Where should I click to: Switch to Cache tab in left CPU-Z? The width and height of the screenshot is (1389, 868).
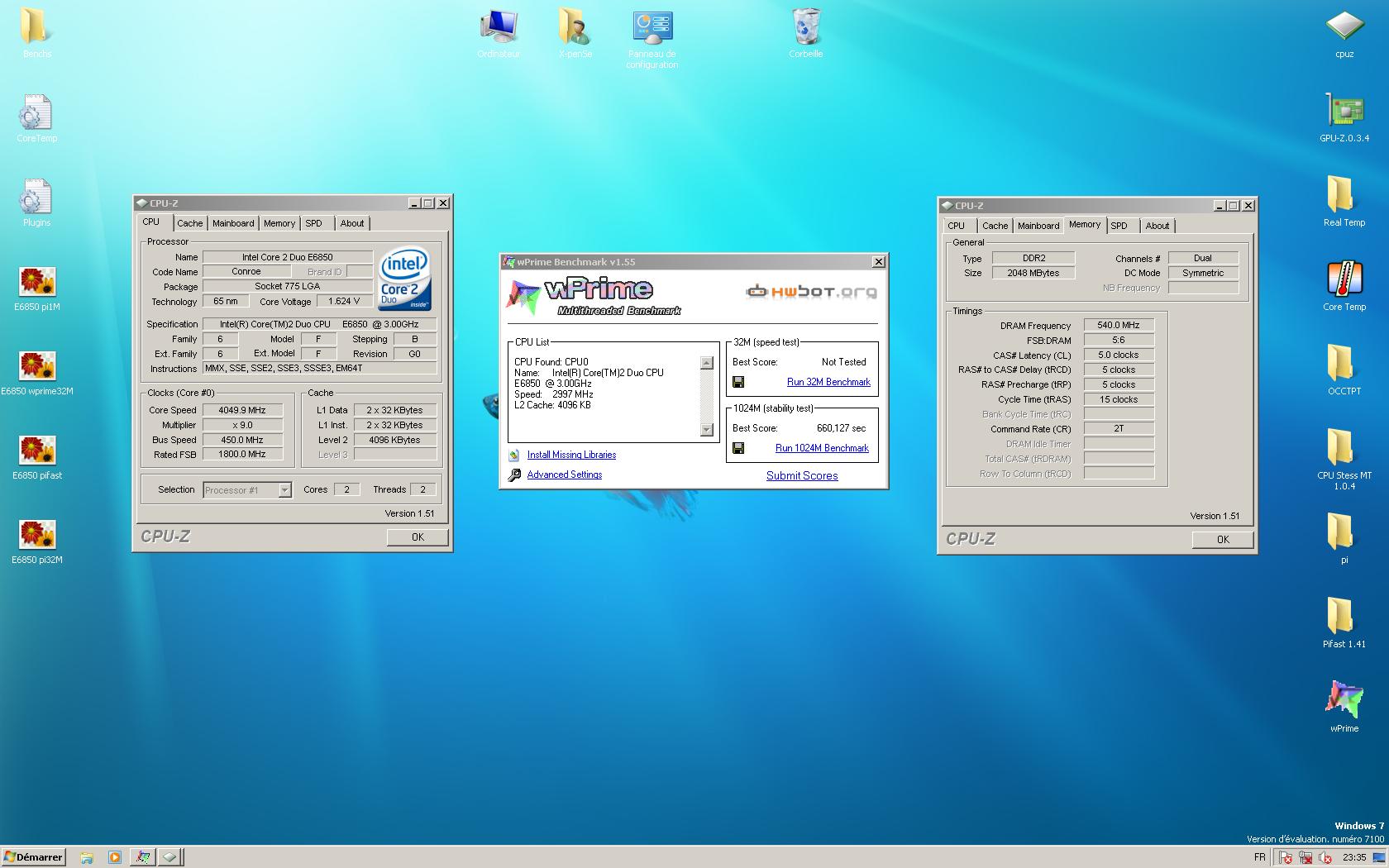tap(189, 223)
